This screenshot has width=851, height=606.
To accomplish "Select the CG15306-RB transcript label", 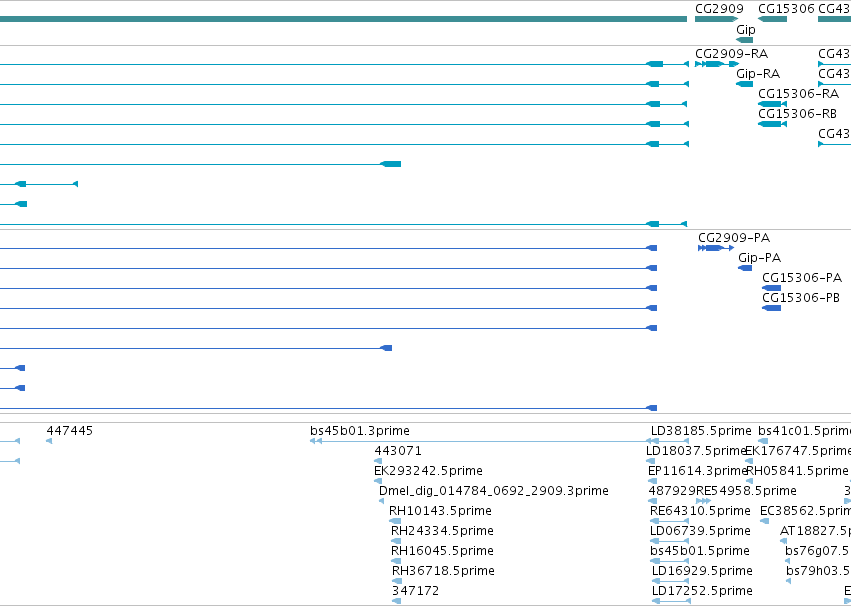I will pyautogui.click(x=797, y=114).
